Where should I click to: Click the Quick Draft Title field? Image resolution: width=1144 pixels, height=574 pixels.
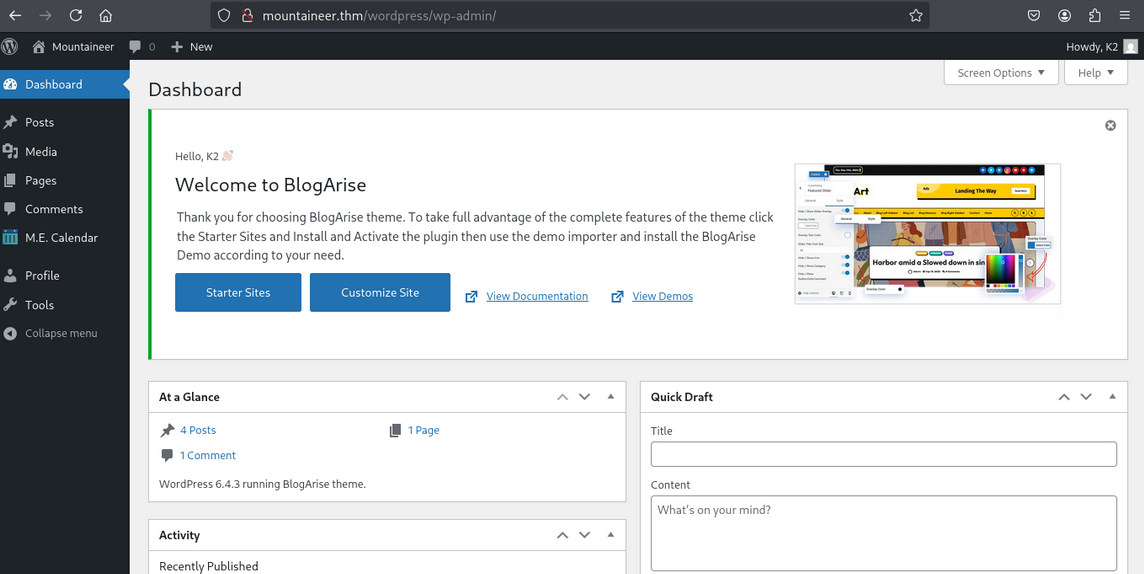point(883,454)
